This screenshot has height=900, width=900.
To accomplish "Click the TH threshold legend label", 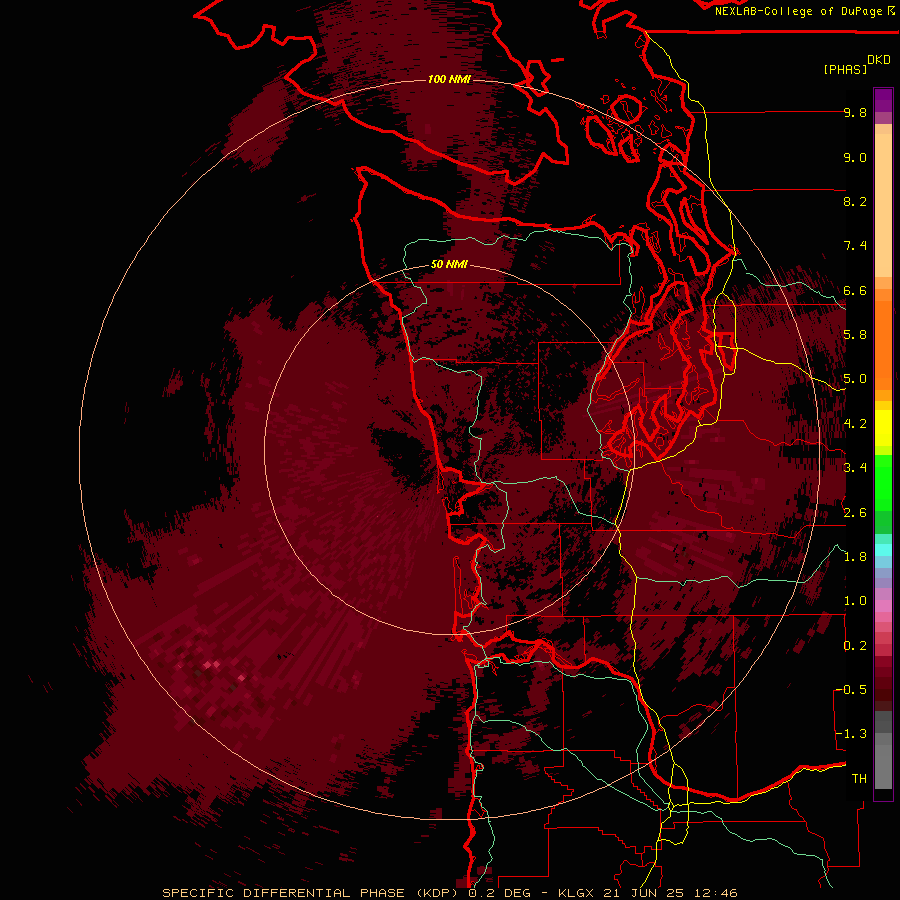I will pyautogui.click(x=859, y=779).
